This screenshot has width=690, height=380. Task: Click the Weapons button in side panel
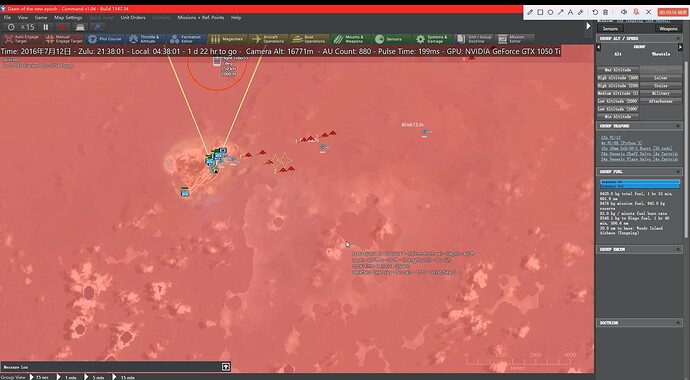click(x=668, y=29)
